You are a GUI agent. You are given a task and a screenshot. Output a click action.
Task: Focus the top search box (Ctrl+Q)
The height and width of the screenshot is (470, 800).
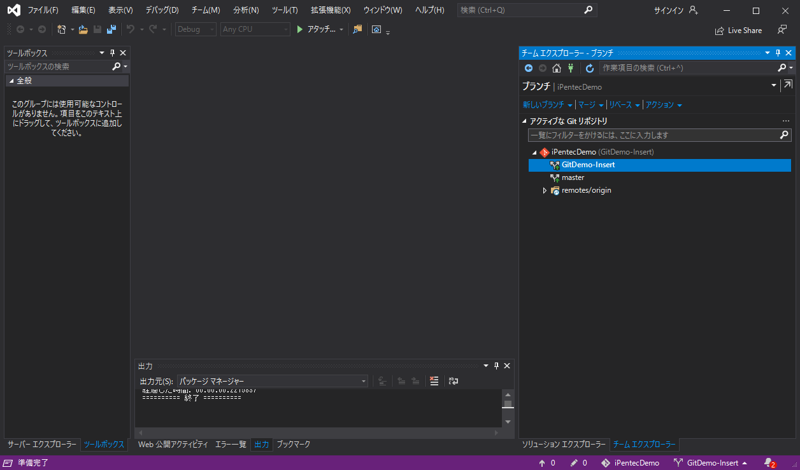(527, 10)
